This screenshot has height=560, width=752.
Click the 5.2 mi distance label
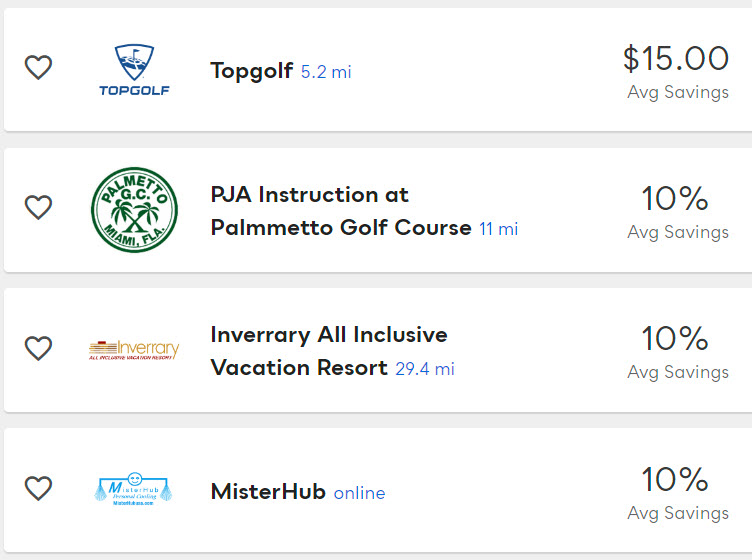[326, 72]
